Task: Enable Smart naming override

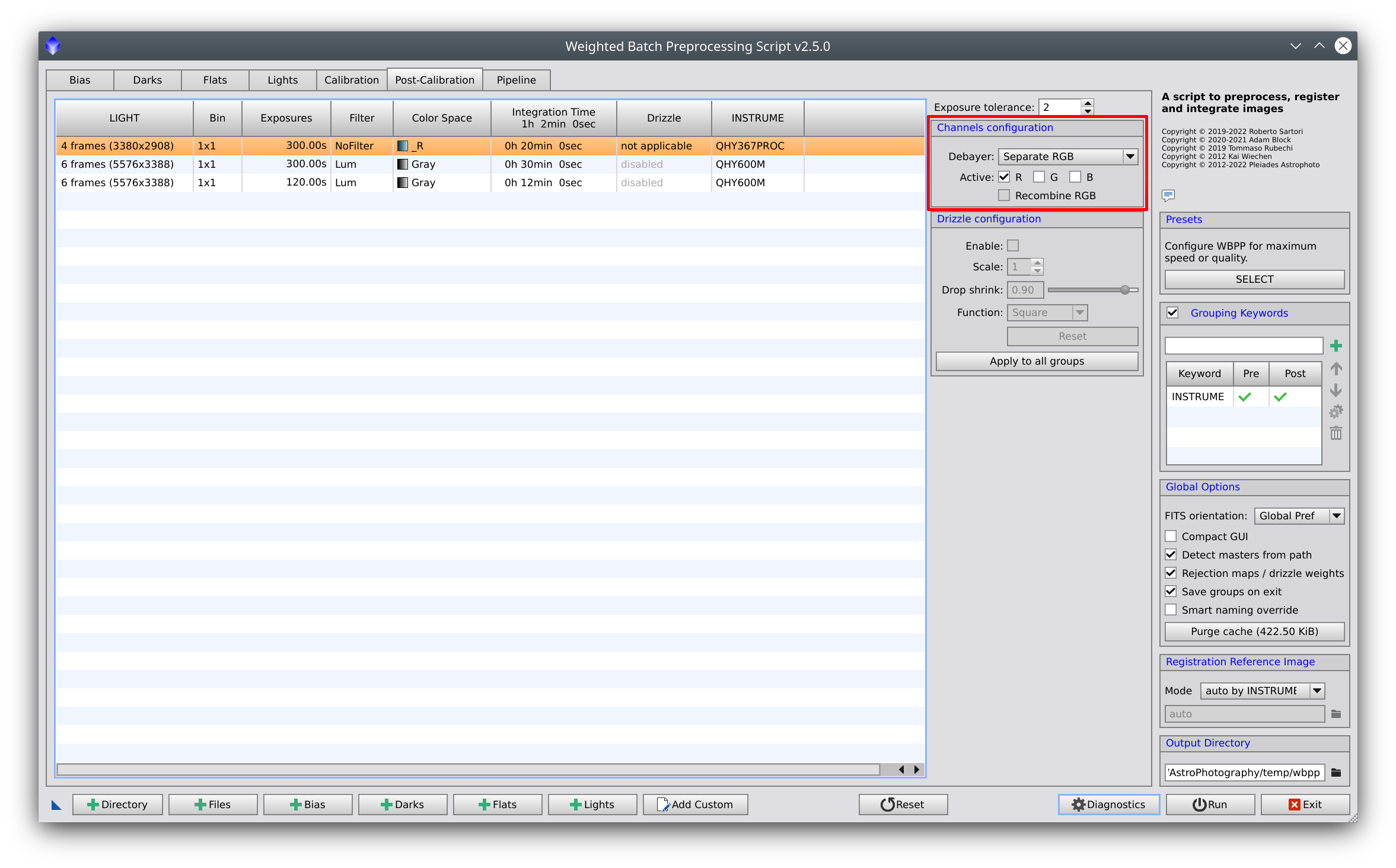Action: pyautogui.click(x=1171, y=609)
